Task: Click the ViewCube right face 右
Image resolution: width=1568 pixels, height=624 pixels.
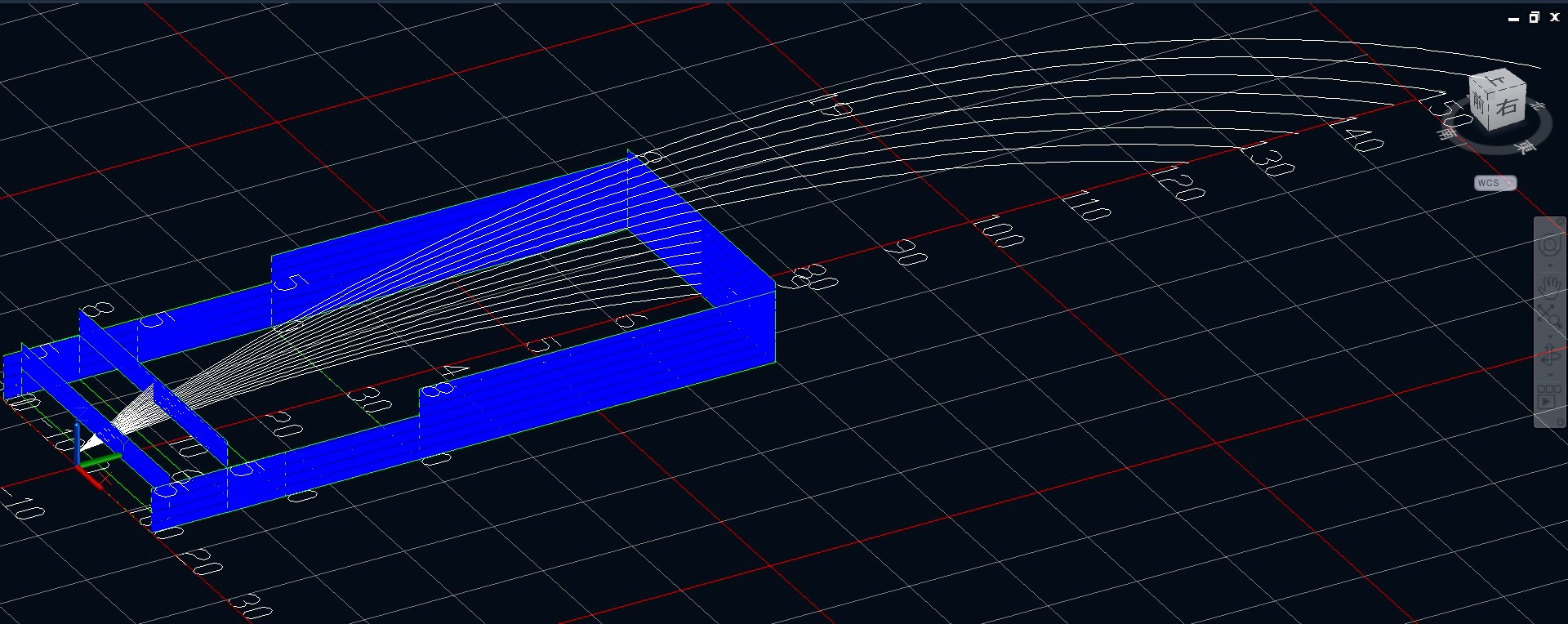Action: coord(1508,107)
